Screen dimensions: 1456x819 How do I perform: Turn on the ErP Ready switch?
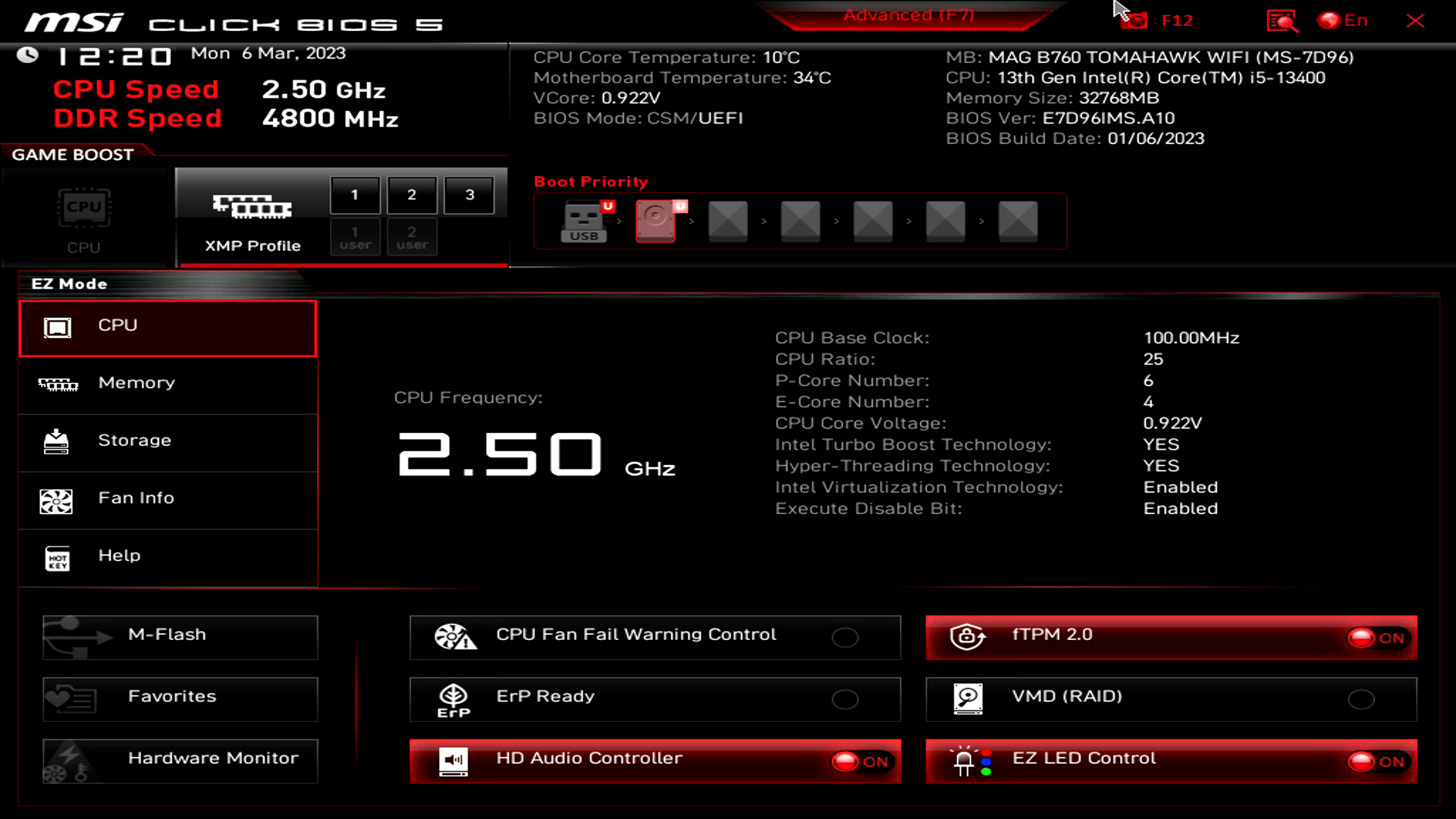pos(845,699)
